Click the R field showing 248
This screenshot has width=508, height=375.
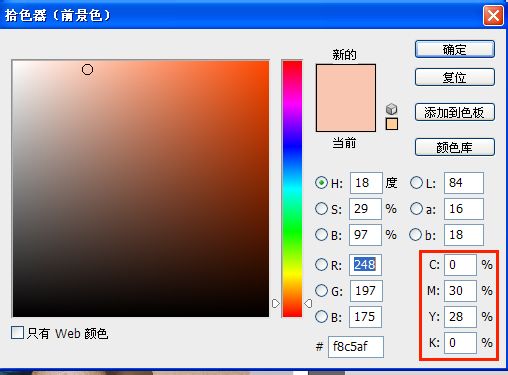(x=365, y=265)
